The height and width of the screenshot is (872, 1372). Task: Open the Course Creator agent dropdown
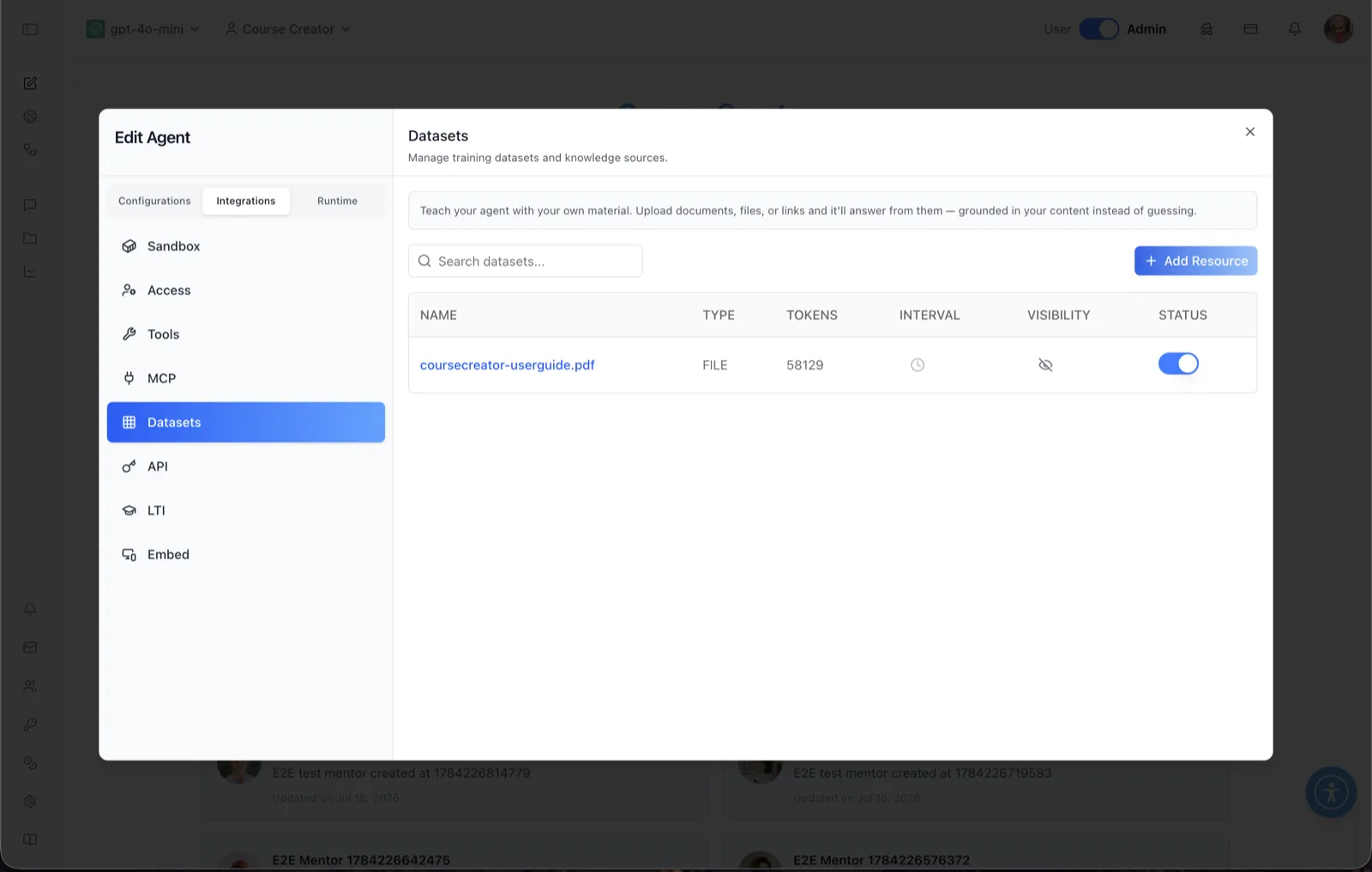coord(288,29)
